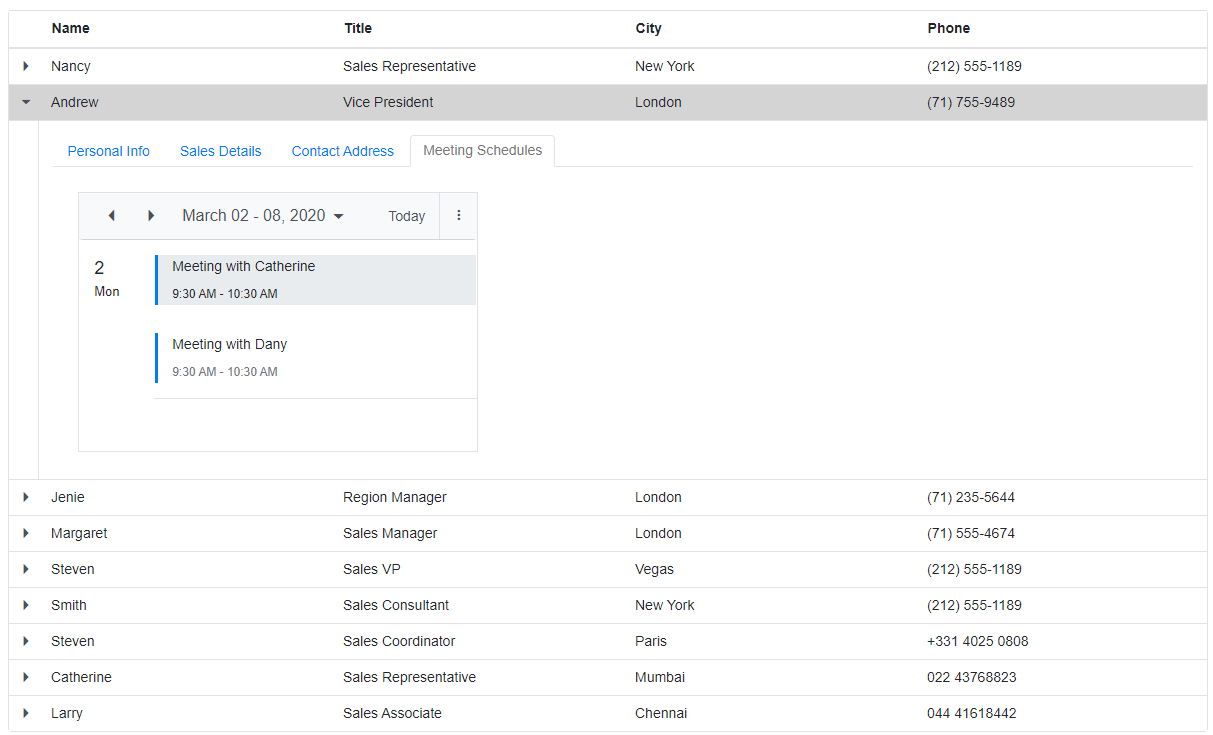Expand Catherine's row details
This screenshot has height=735, width=1213.
26,677
